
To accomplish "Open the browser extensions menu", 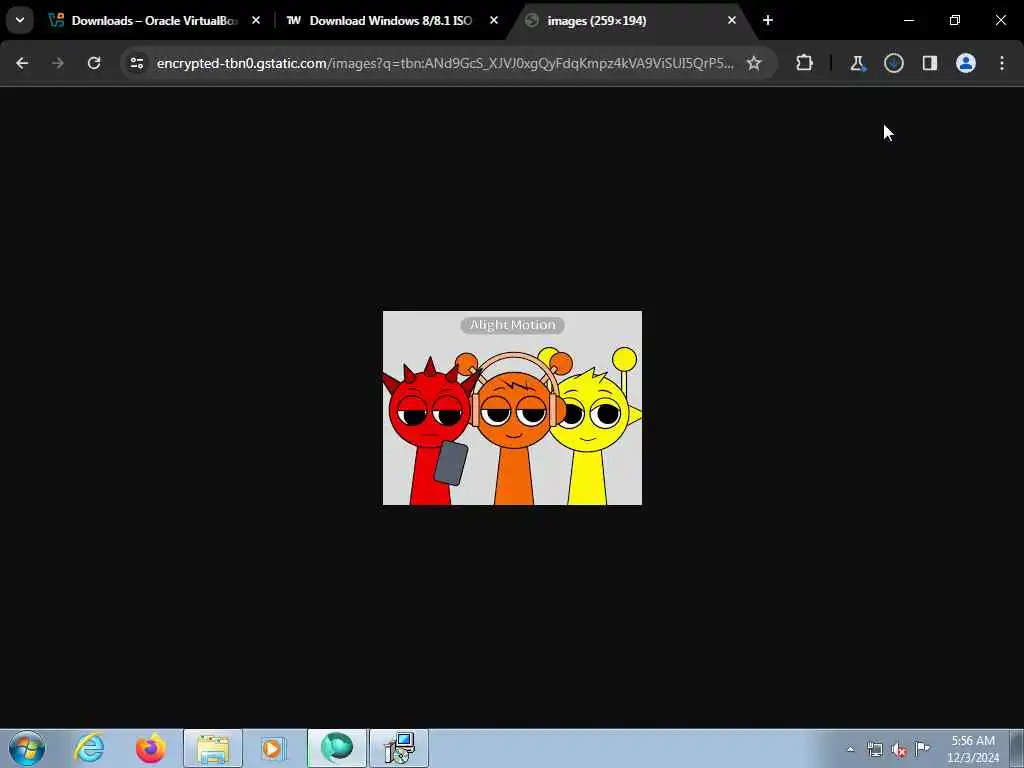I will tap(805, 63).
